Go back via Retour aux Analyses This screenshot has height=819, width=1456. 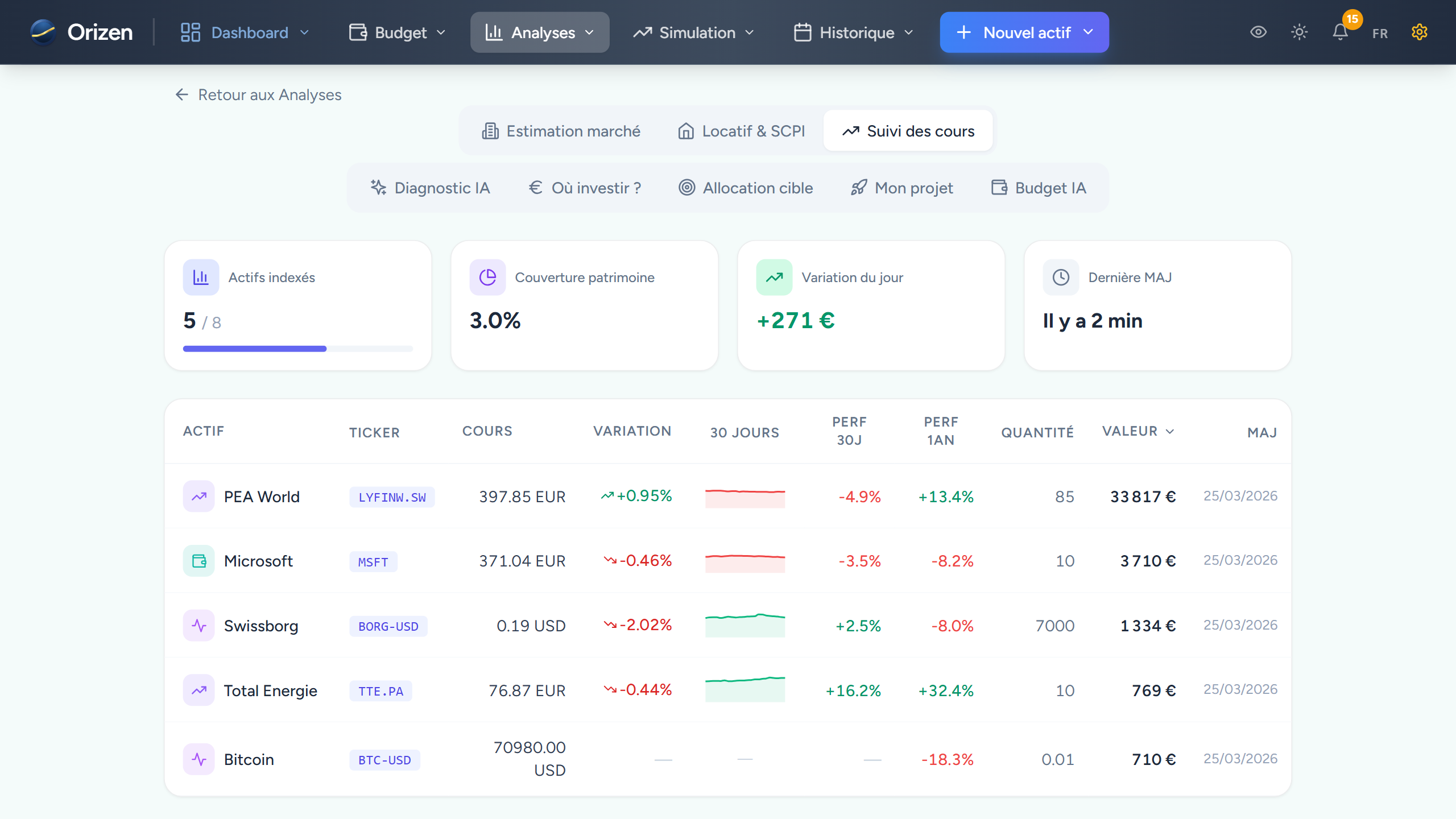coord(258,94)
